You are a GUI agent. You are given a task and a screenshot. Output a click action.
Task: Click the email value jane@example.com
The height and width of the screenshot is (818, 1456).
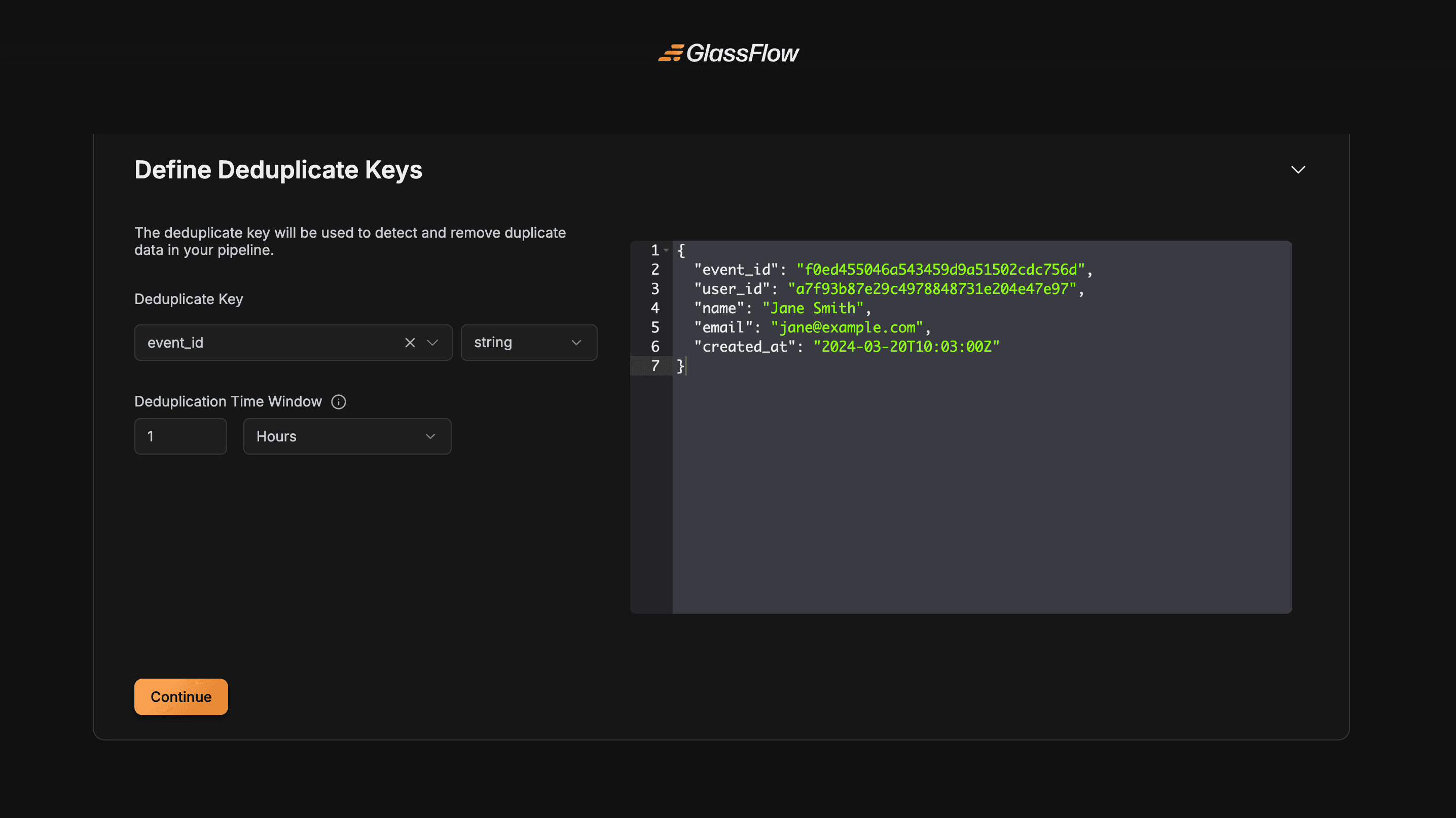tap(847, 327)
